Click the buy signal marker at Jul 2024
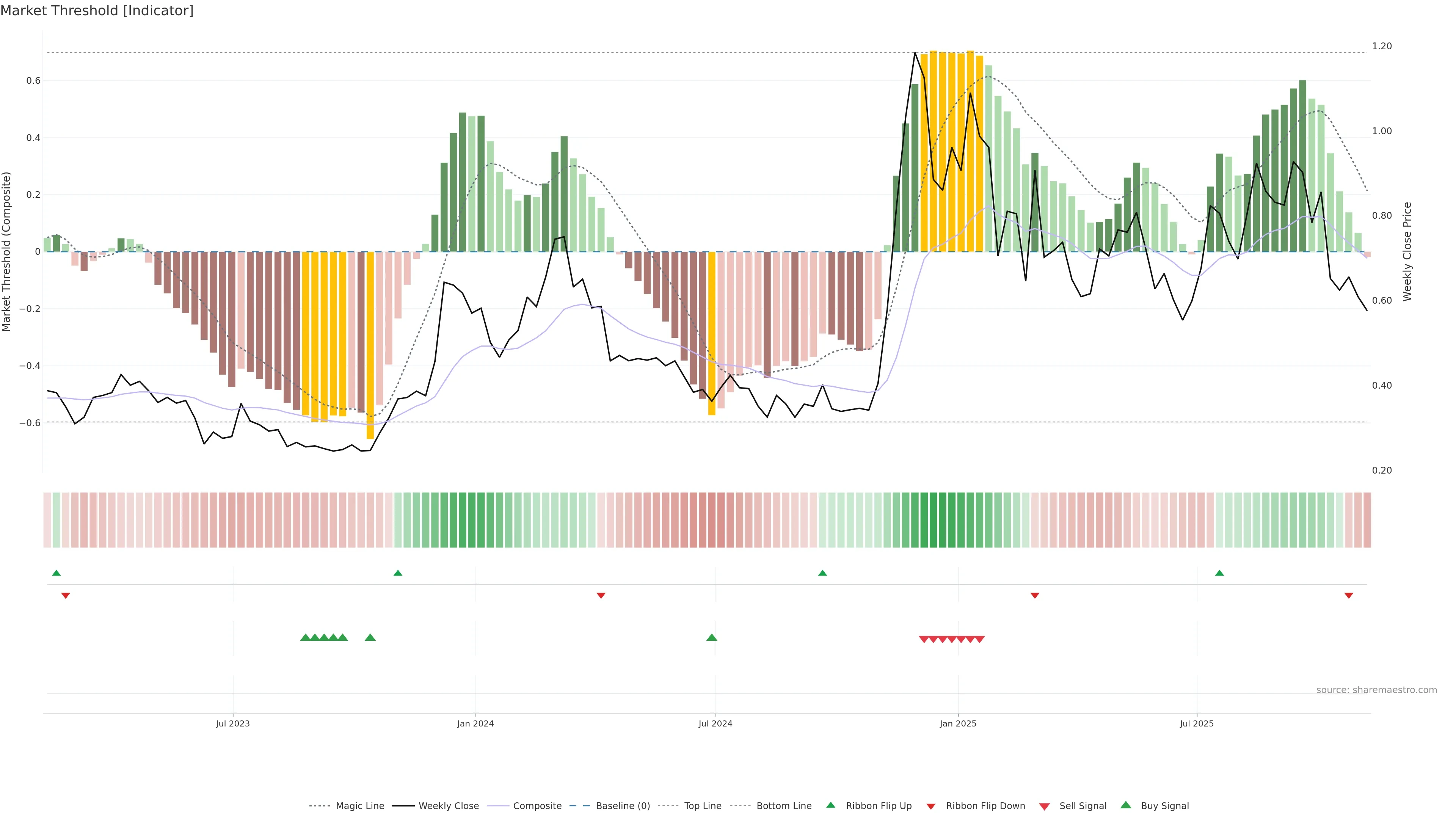 [712, 637]
